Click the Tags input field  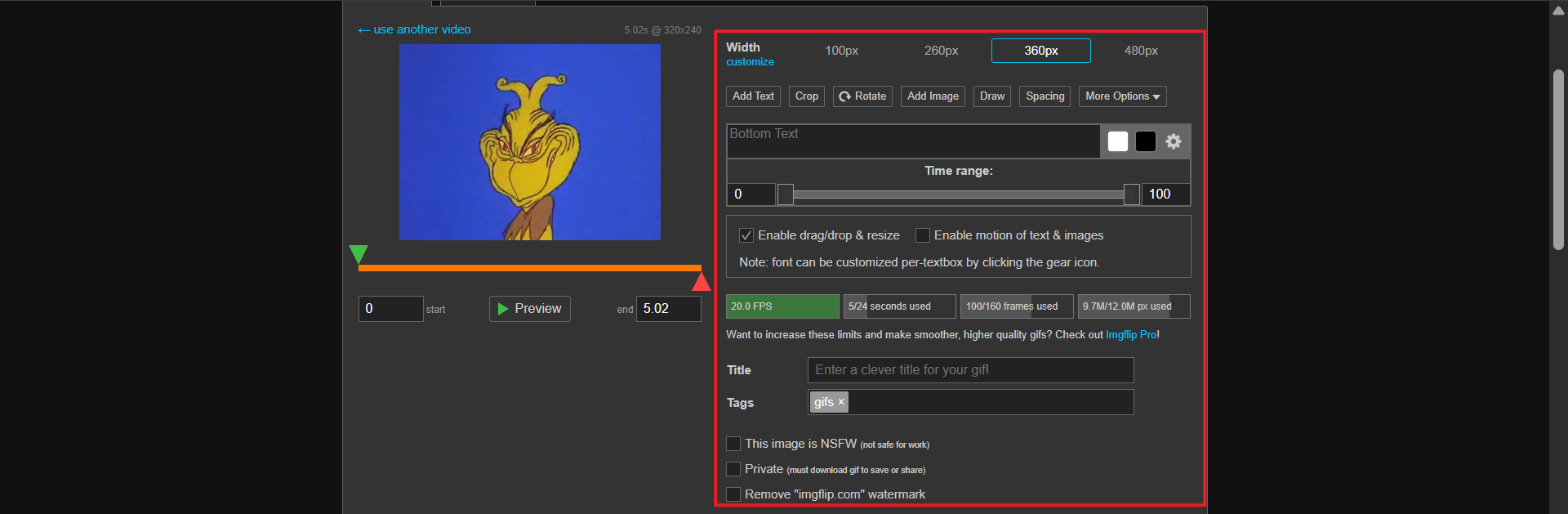970,402
